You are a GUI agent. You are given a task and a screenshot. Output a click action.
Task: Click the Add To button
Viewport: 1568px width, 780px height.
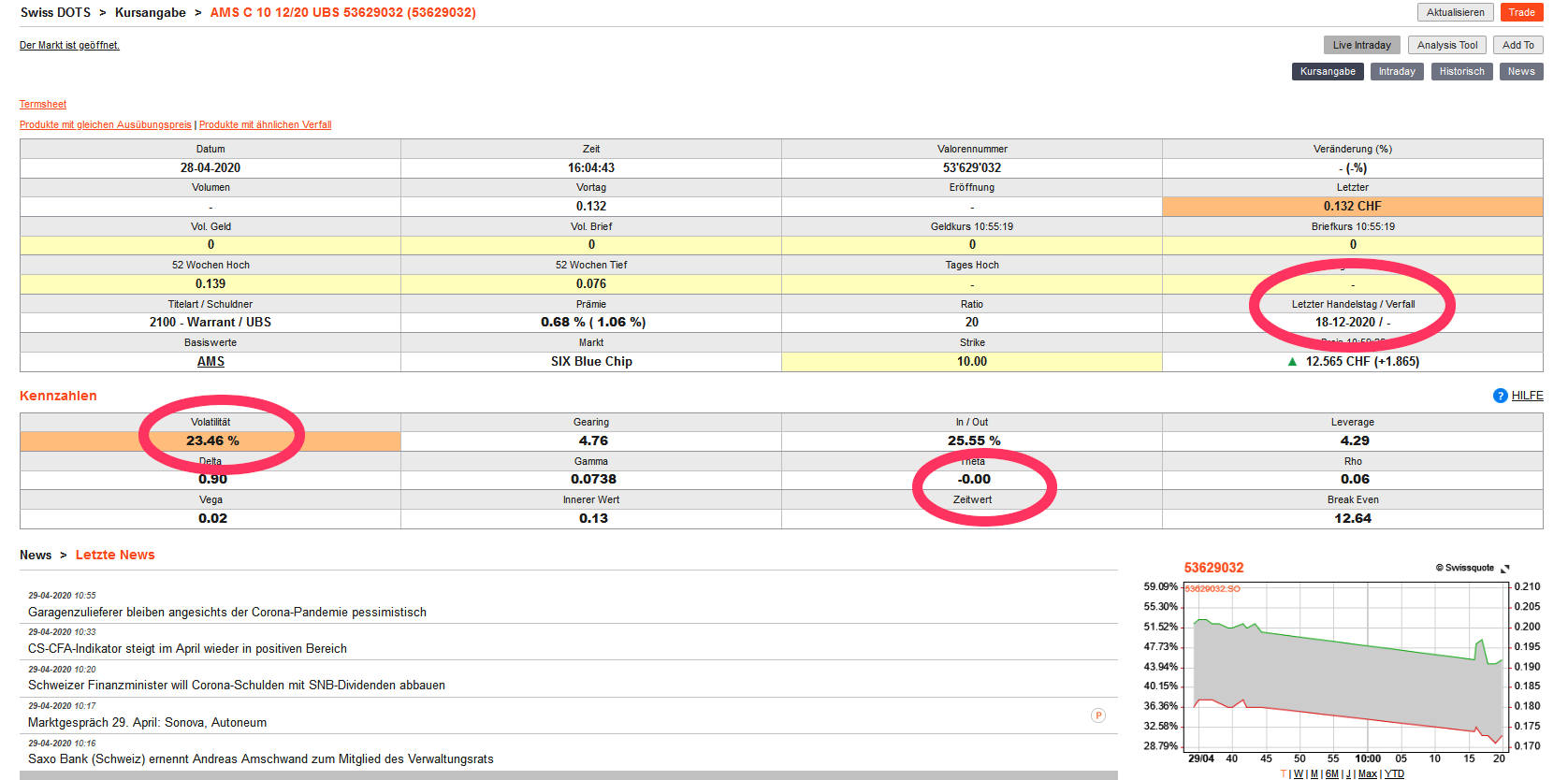(1518, 45)
